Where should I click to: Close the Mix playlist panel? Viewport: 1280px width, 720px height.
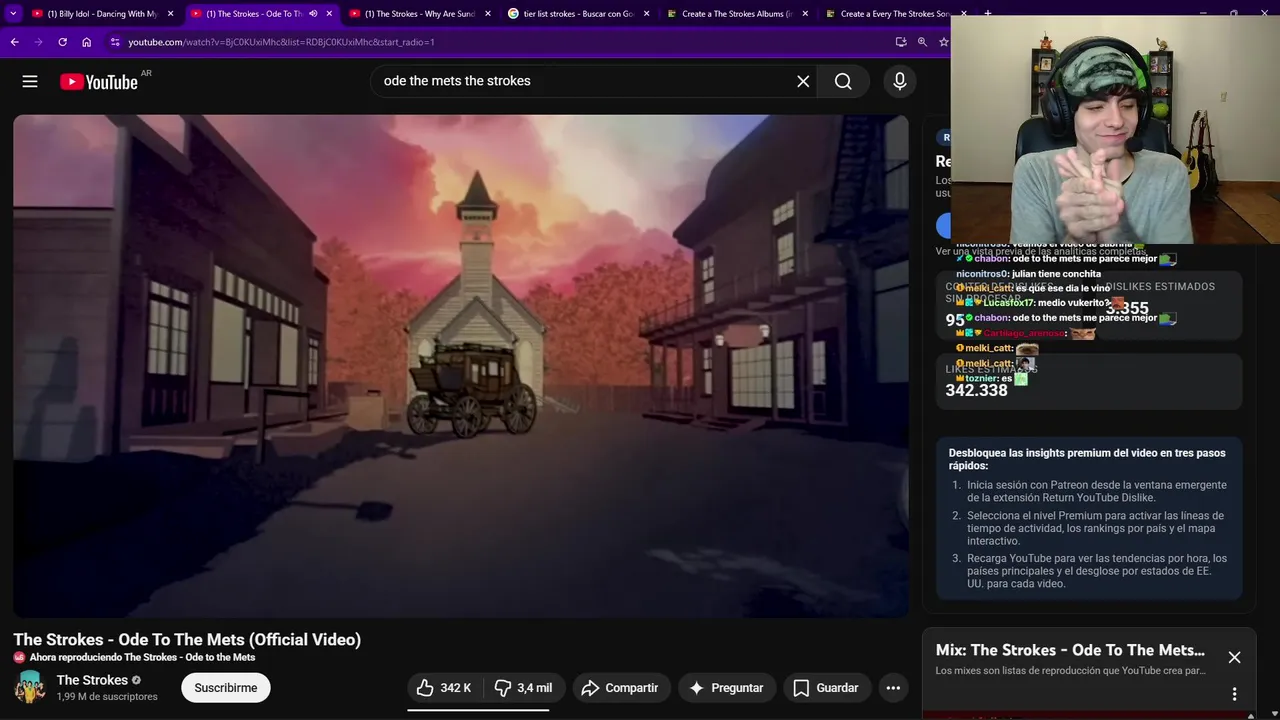1234,657
